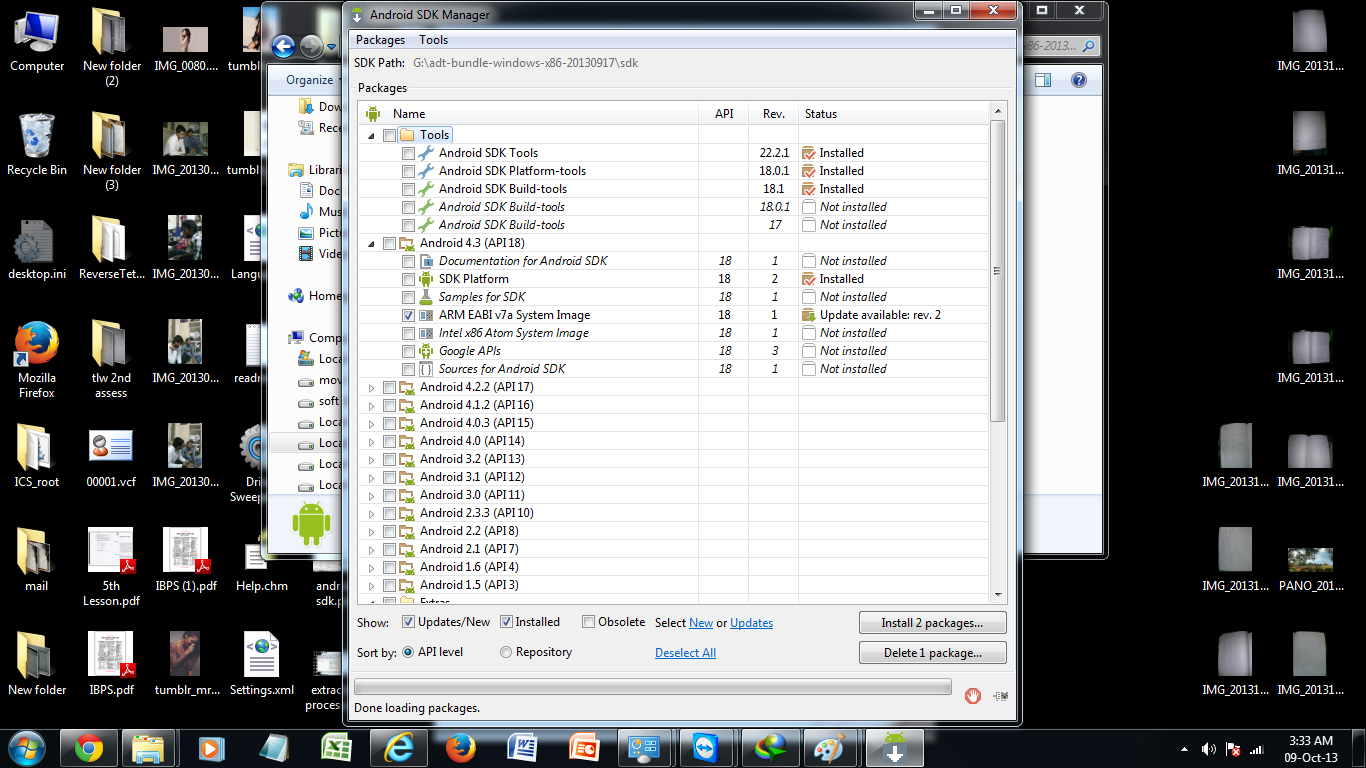1366x768 pixels.
Task: Click the Tools folder icon in package tree
Action: pos(407,135)
